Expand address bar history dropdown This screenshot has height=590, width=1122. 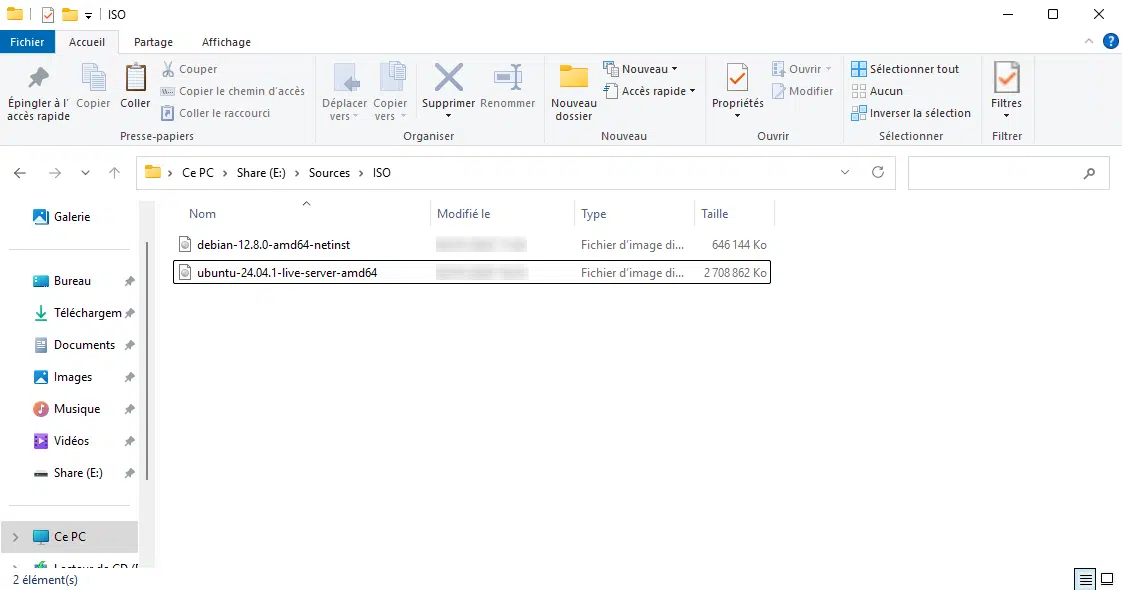click(x=845, y=172)
